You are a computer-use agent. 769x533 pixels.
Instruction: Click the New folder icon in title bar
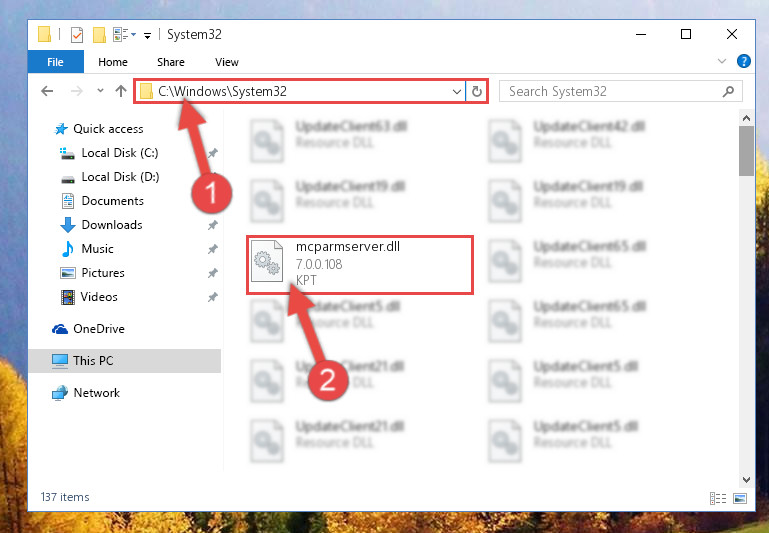pos(99,35)
